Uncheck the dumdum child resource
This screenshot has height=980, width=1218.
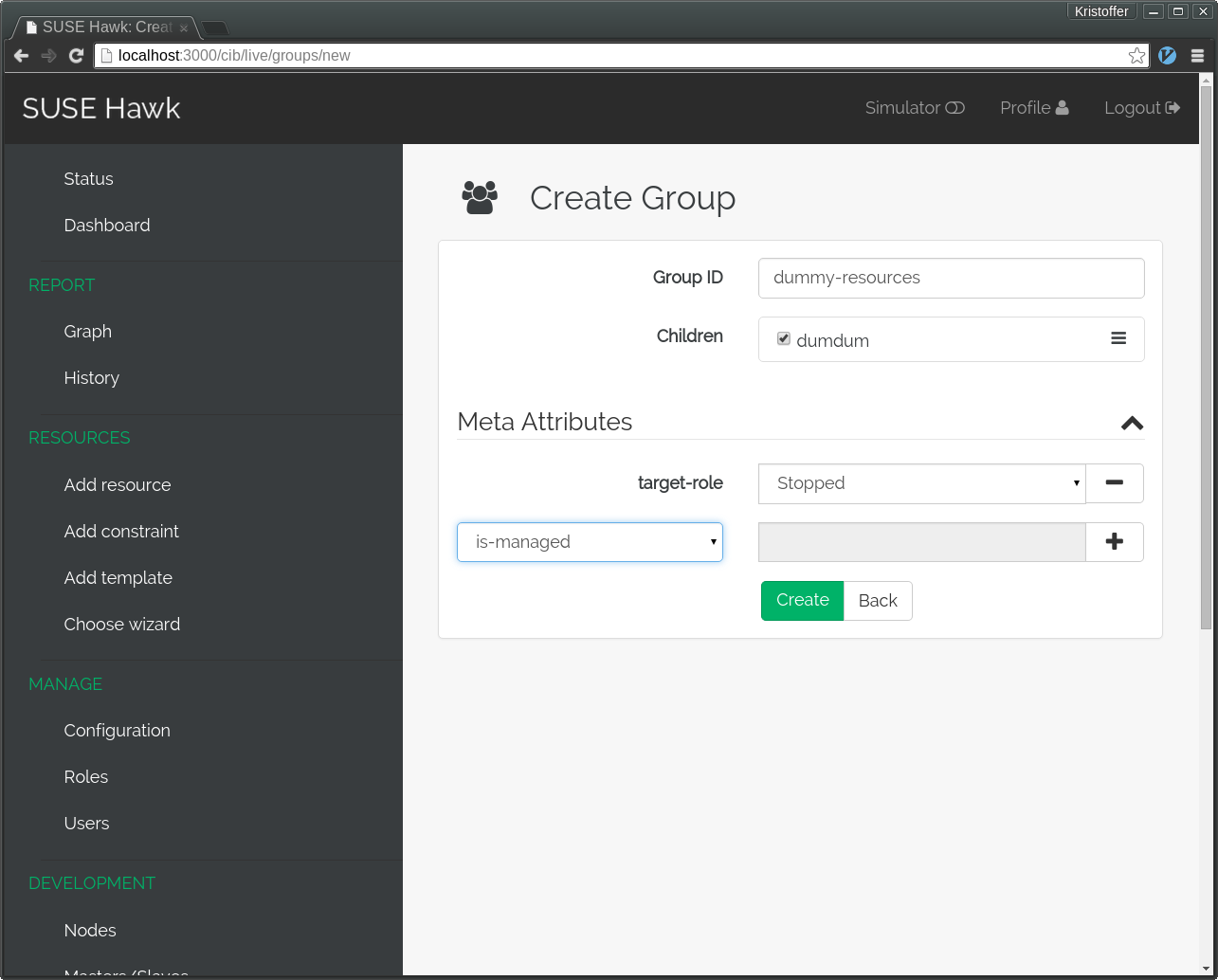783,338
